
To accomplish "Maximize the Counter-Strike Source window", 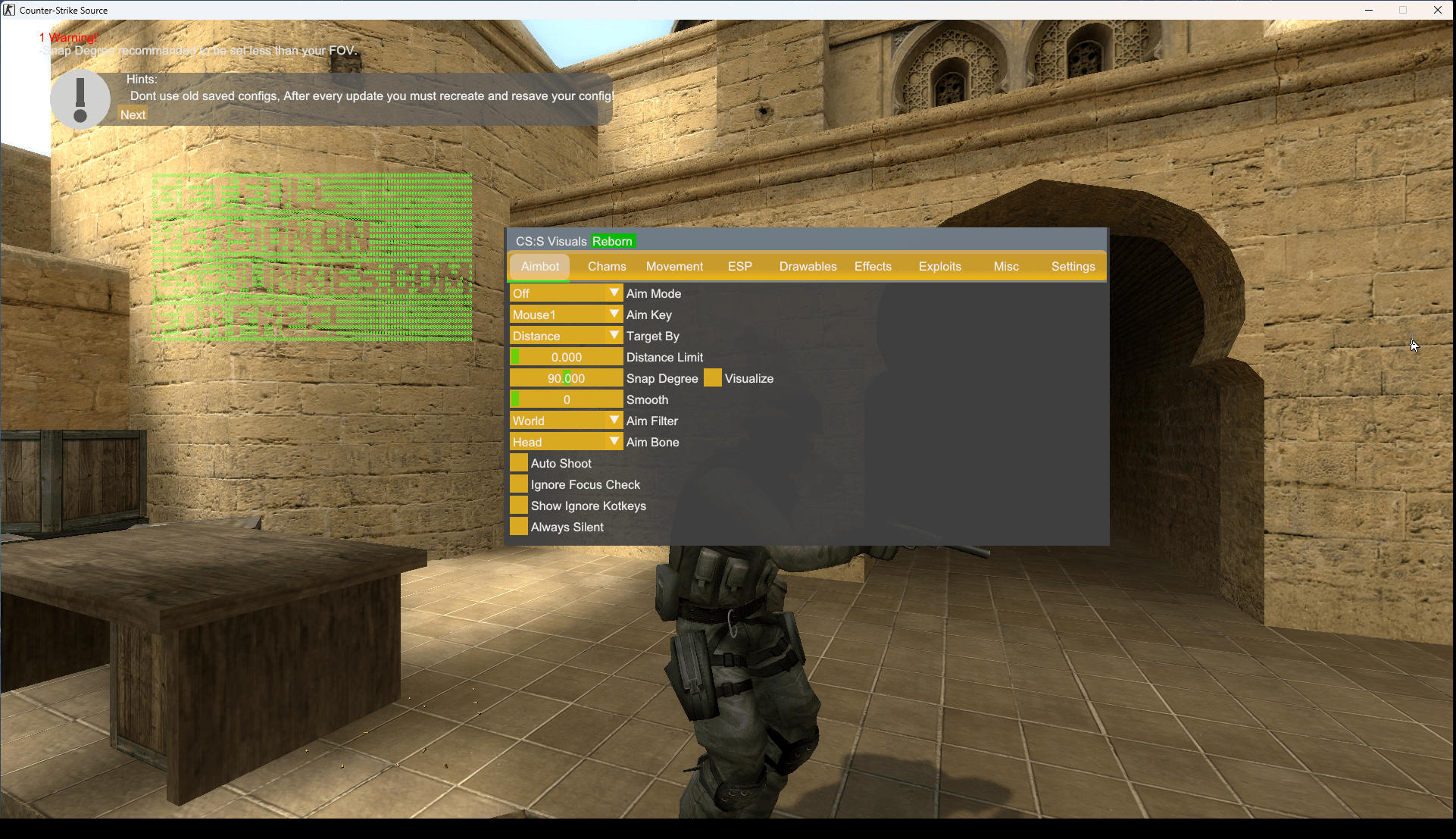I will [1403, 10].
